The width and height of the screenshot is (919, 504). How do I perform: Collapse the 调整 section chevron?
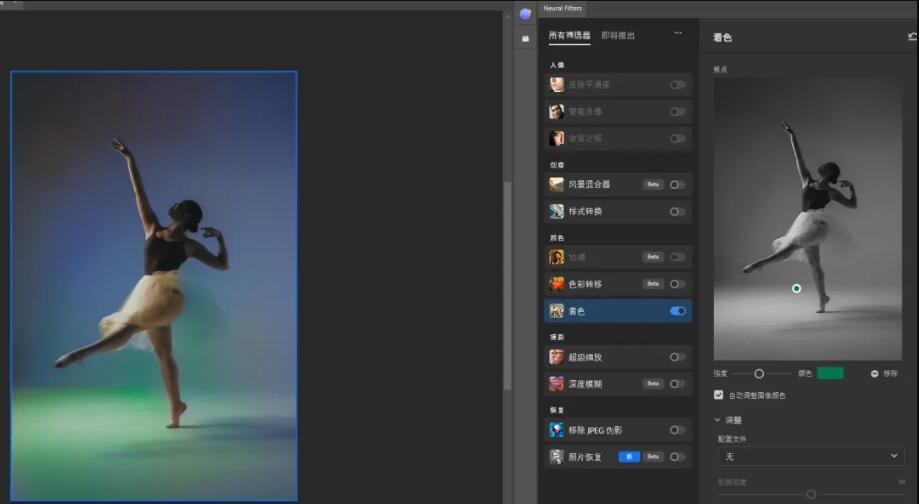[x=718, y=420]
